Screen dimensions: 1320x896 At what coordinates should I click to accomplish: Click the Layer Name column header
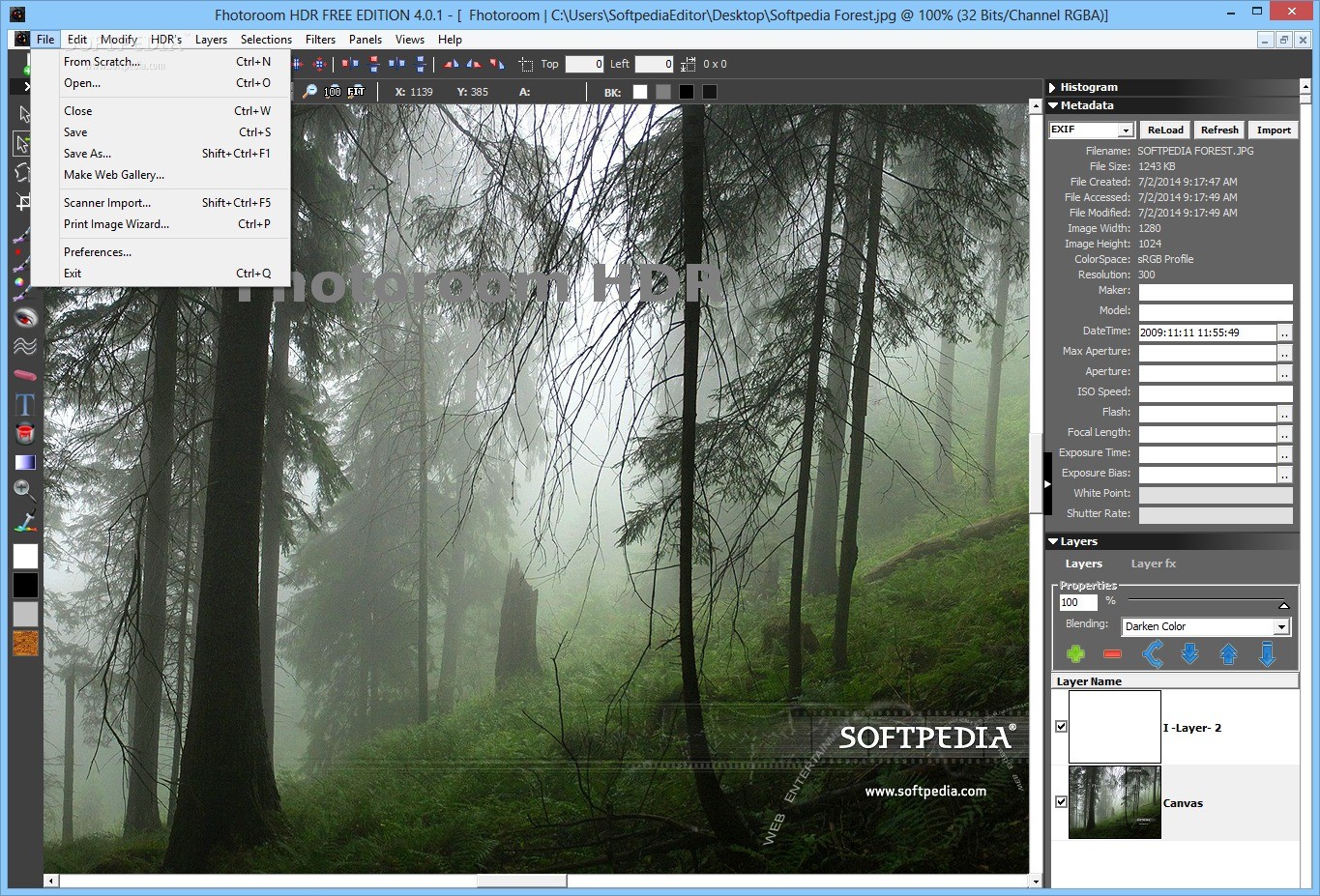tap(1175, 681)
